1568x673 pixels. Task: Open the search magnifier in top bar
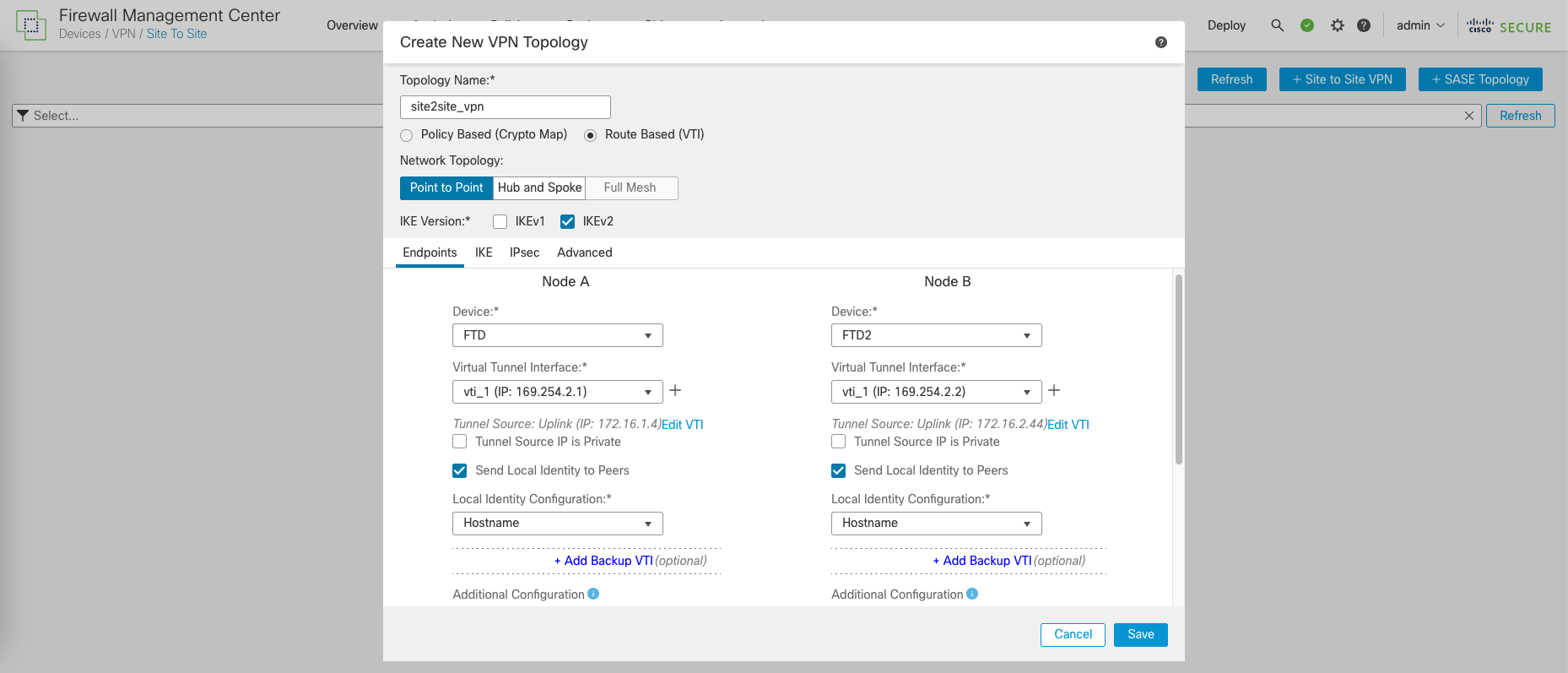[x=1278, y=25]
